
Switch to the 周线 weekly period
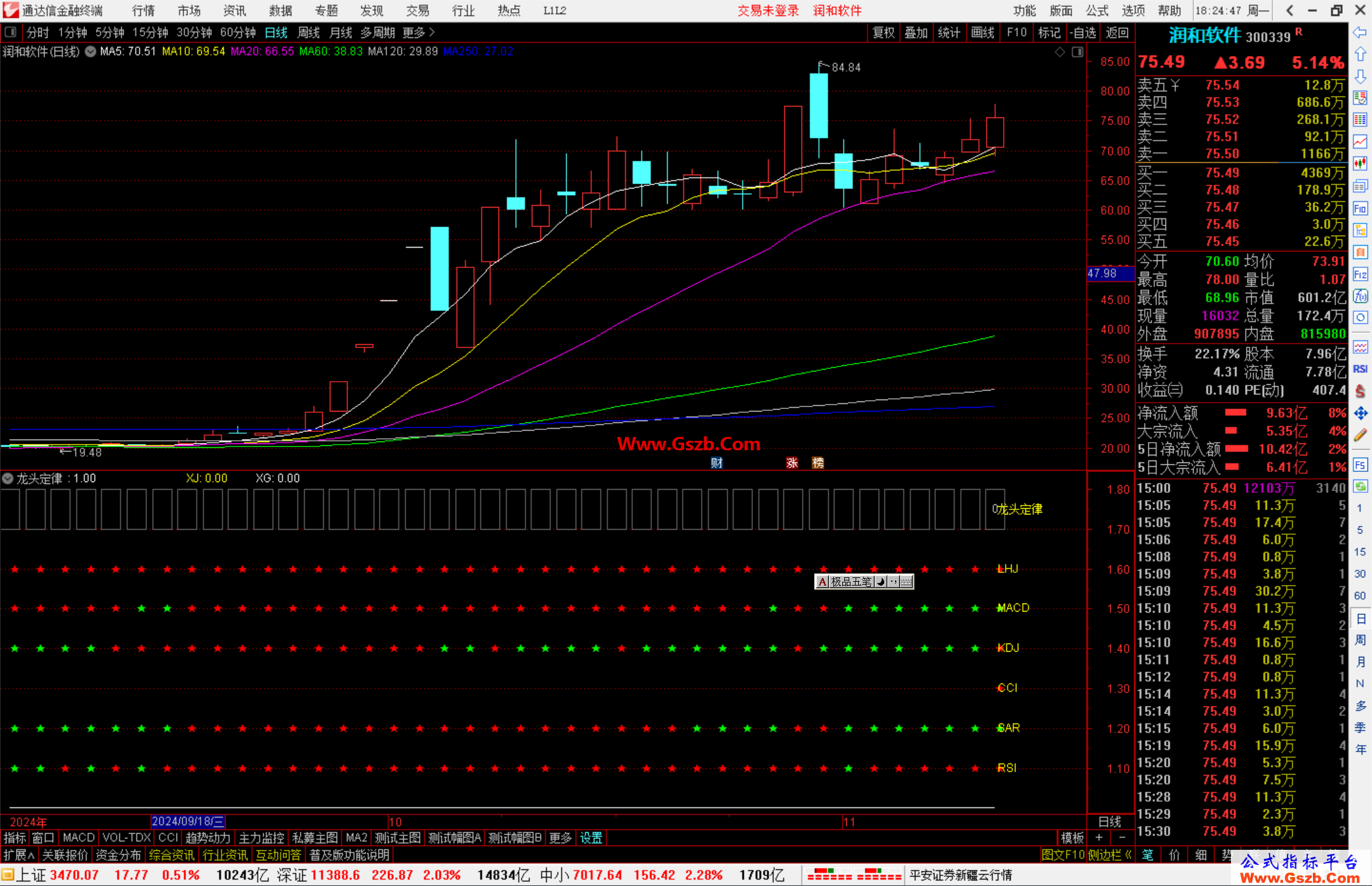[x=309, y=32]
